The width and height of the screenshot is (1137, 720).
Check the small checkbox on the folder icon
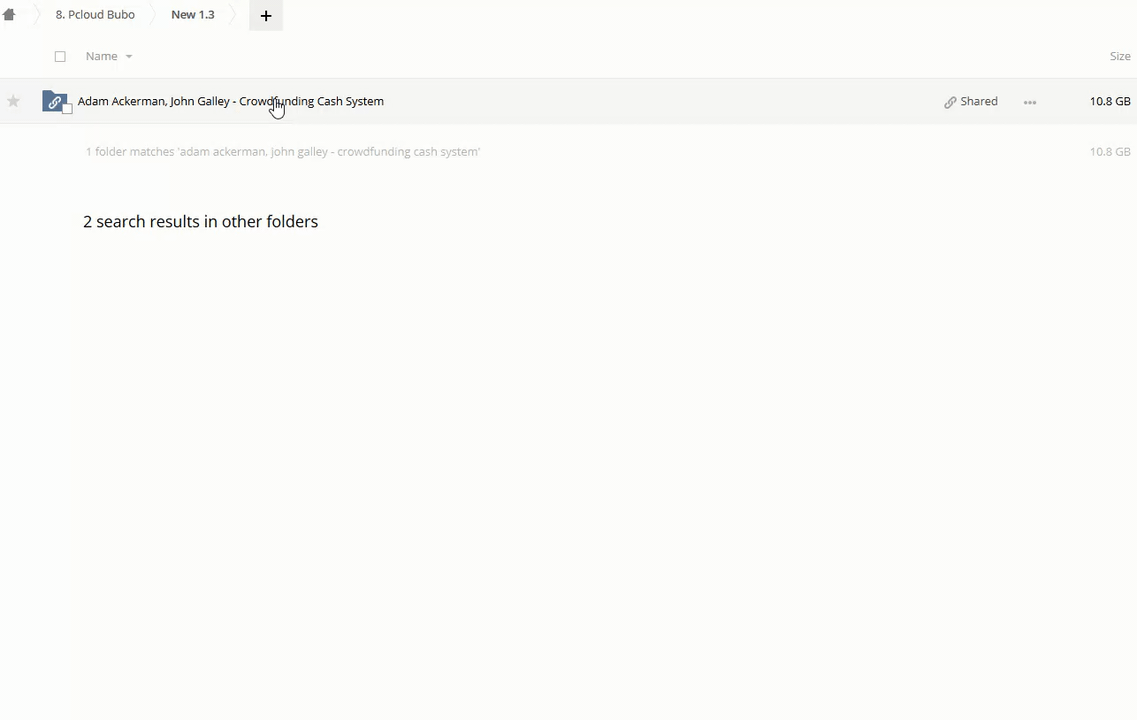pyautogui.click(x=67, y=108)
